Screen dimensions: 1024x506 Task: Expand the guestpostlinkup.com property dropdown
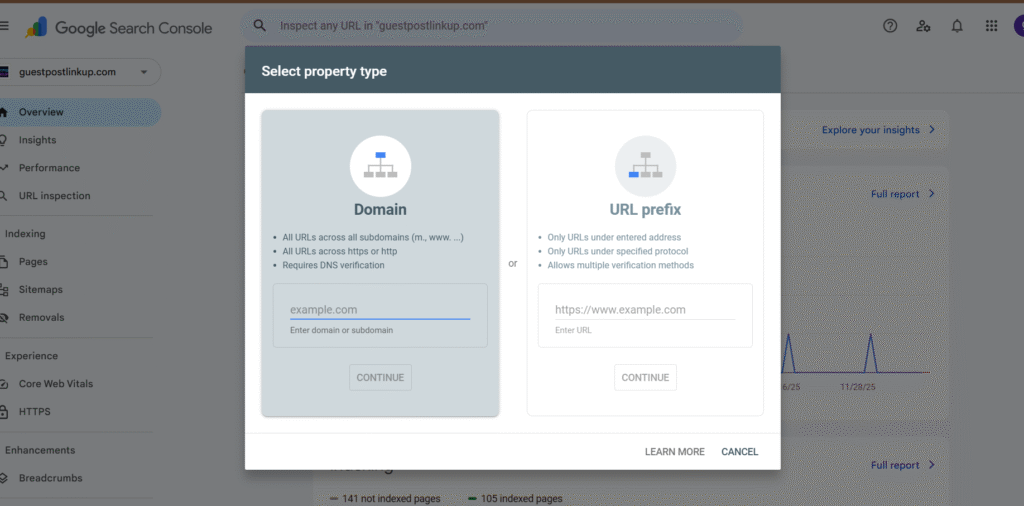pos(144,72)
